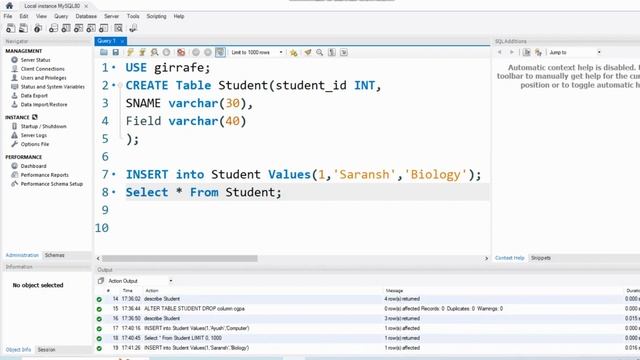Open the Query menu
640x360 pixels.
click(x=61, y=16)
